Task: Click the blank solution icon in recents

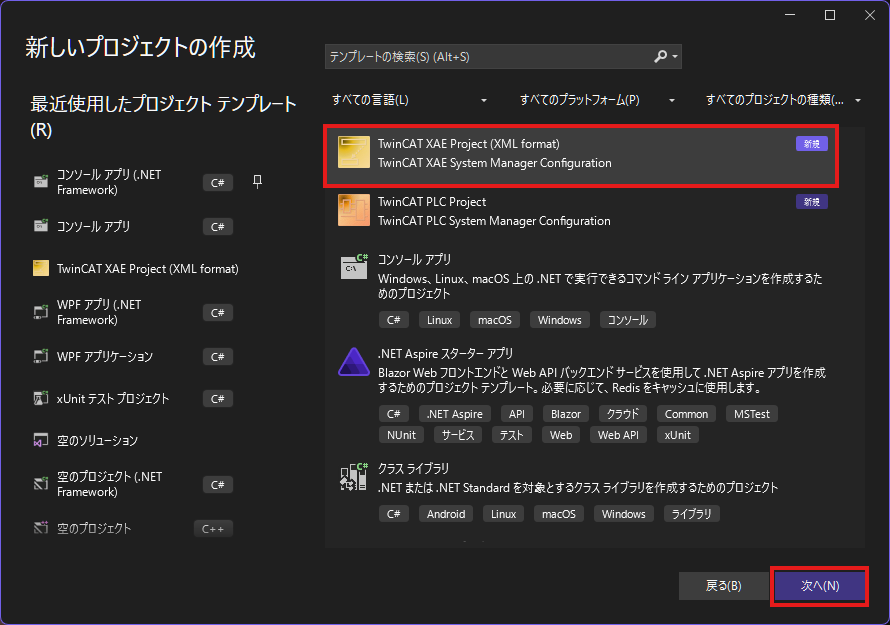Action: coord(41,440)
